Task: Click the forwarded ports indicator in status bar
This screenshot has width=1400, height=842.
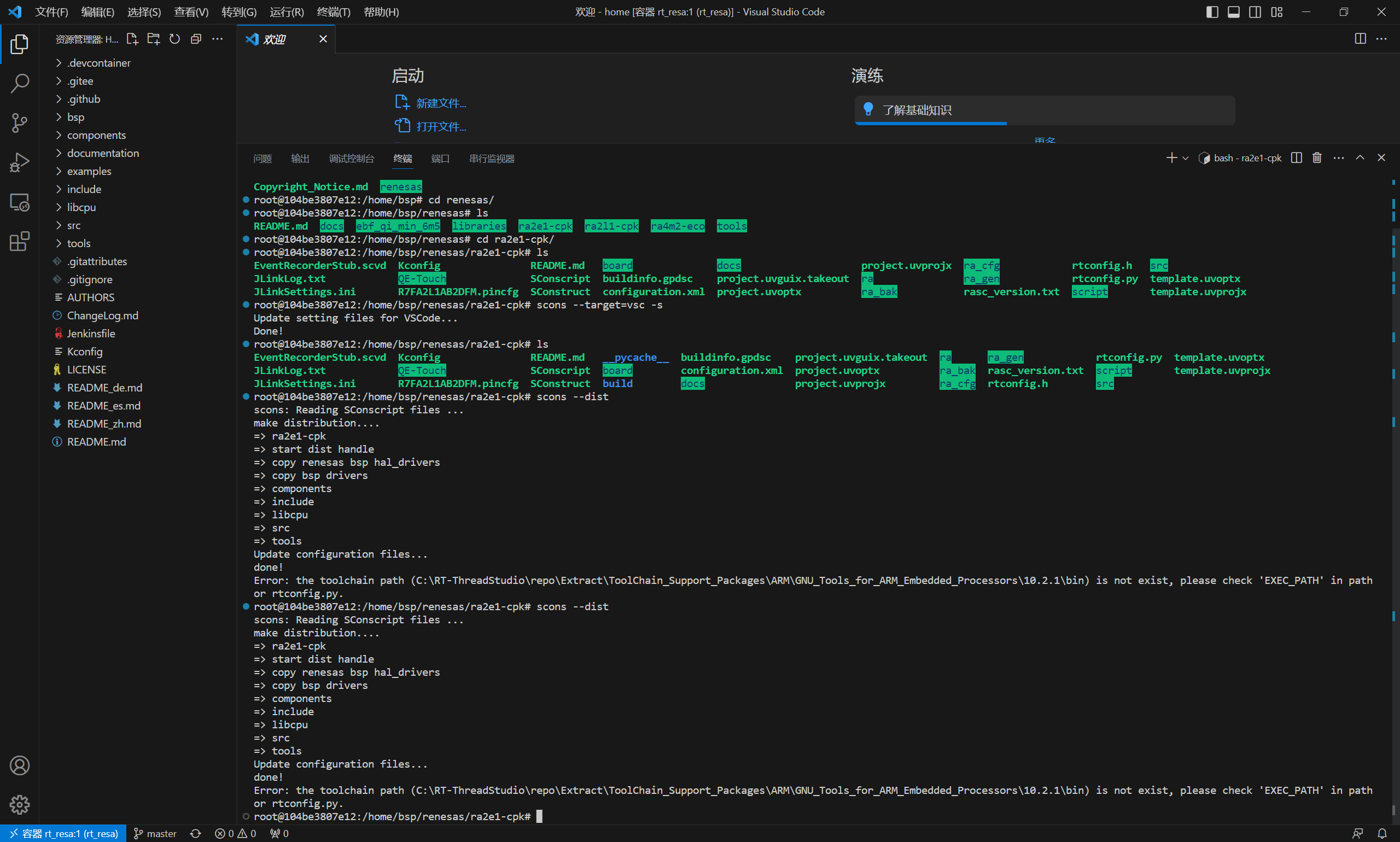Action: coord(279,833)
